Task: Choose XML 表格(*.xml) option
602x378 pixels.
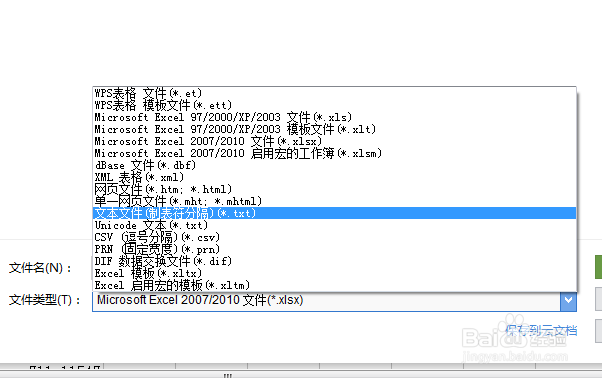Action: point(334,177)
